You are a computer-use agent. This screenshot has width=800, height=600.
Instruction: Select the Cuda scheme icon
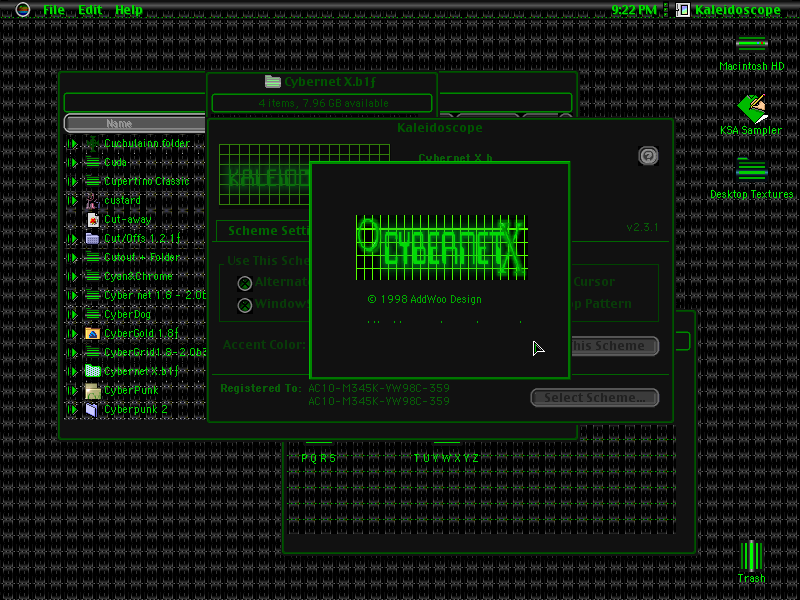(x=92, y=162)
